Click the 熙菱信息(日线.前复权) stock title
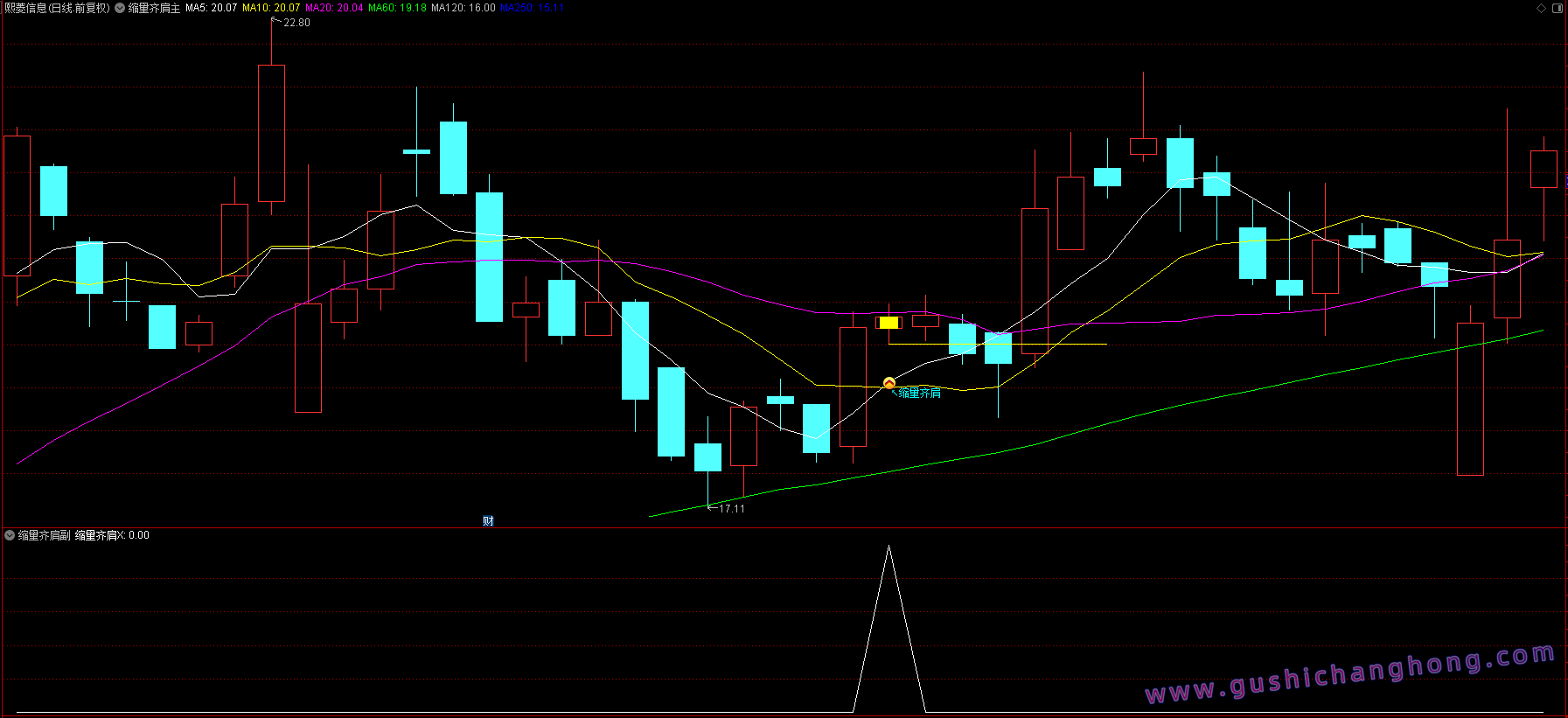Viewport: 1568px width, 718px height. click(x=58, y=8)
